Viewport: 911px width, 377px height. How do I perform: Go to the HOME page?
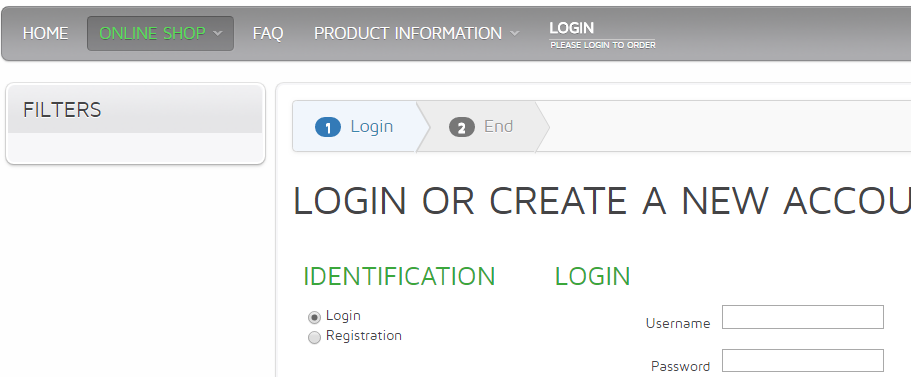point(45,34)
